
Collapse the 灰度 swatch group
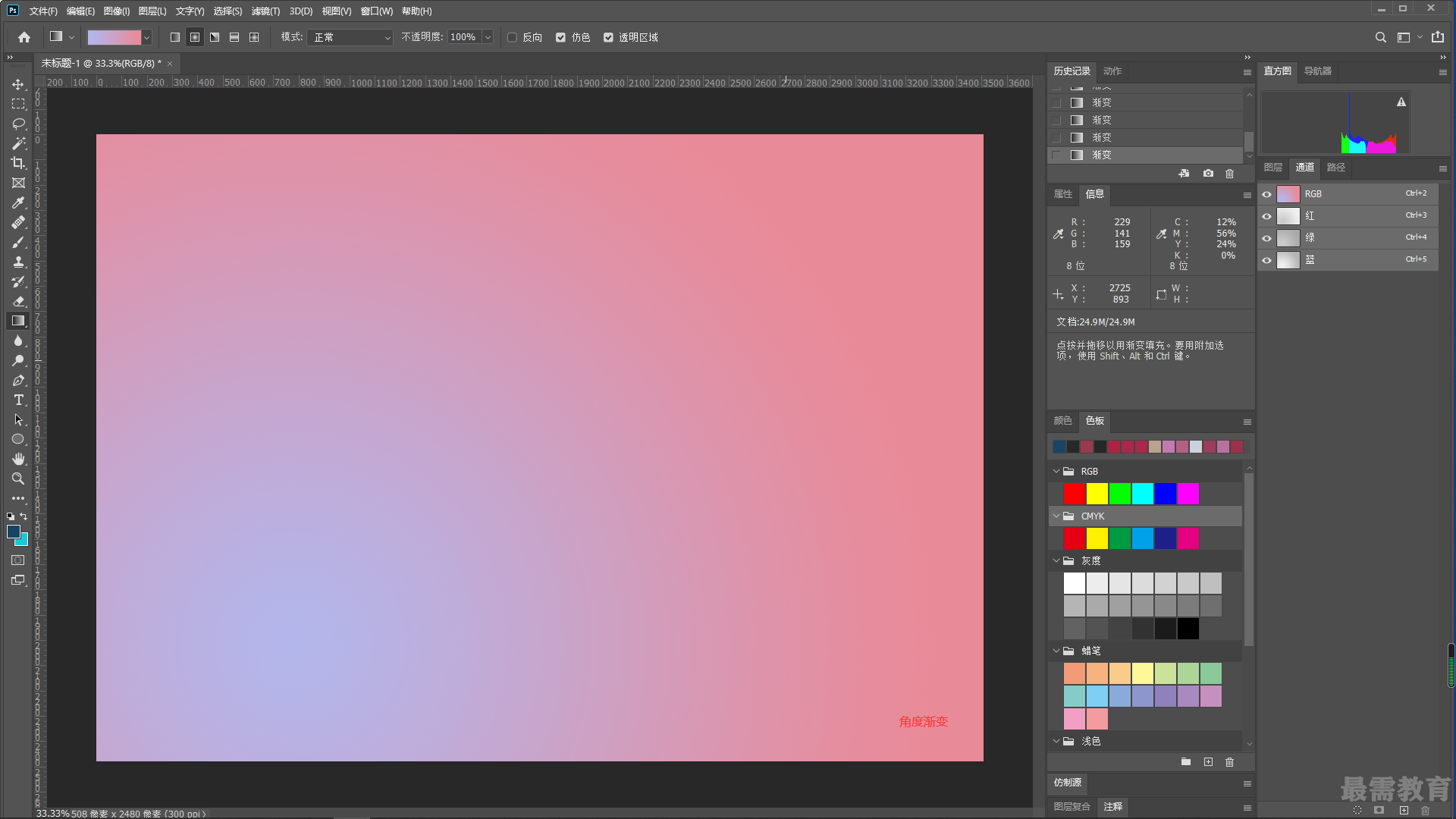1056,560
